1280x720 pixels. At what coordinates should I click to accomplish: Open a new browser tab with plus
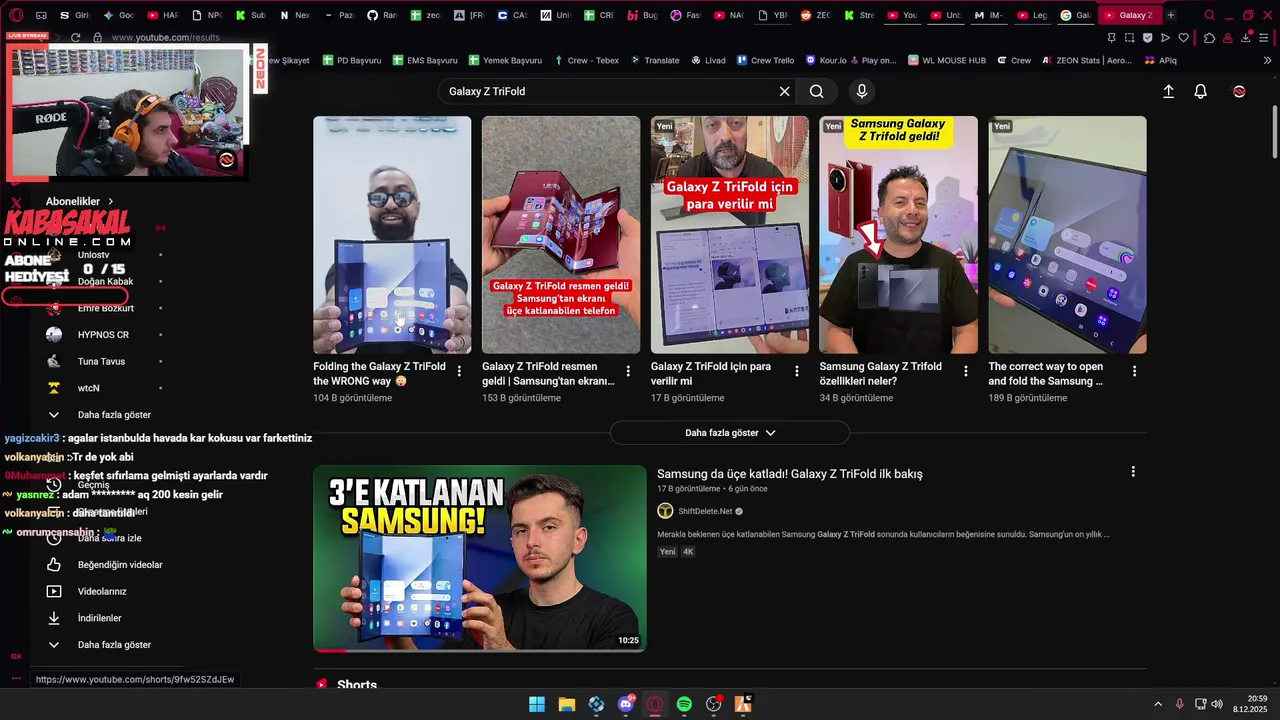(x=1171, y=15)
